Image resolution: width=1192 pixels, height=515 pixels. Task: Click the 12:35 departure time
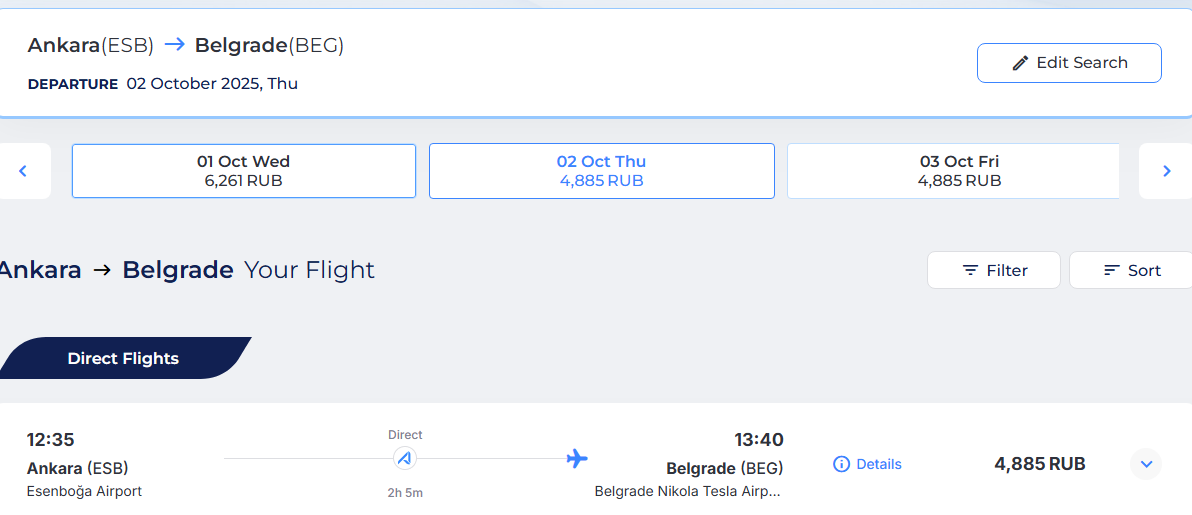(50, 440)
